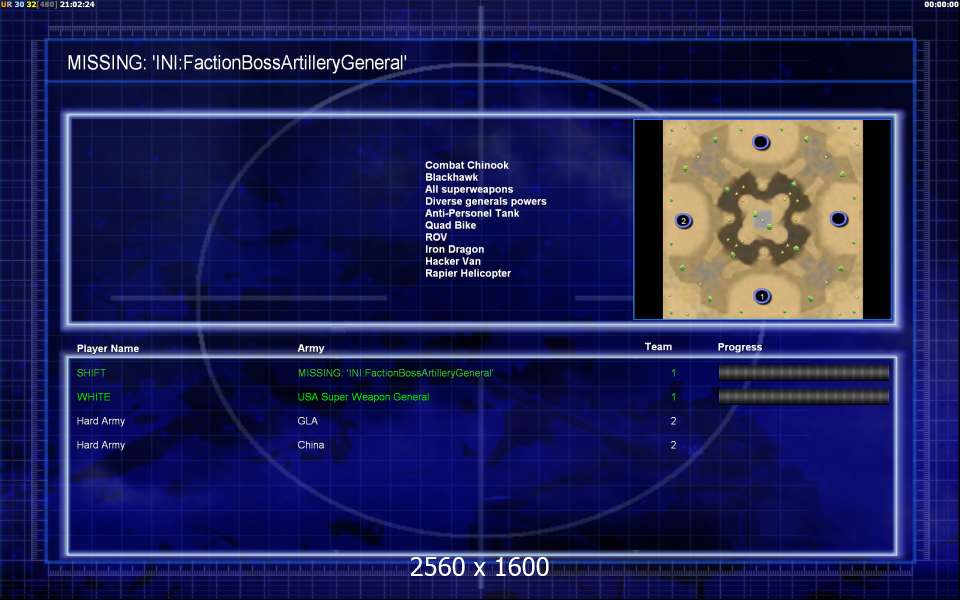Image resolution: width=960 pixels, height=600 pixels.
Task: Click the 'Blackhawk' feature line
Action: click(452, 177)
